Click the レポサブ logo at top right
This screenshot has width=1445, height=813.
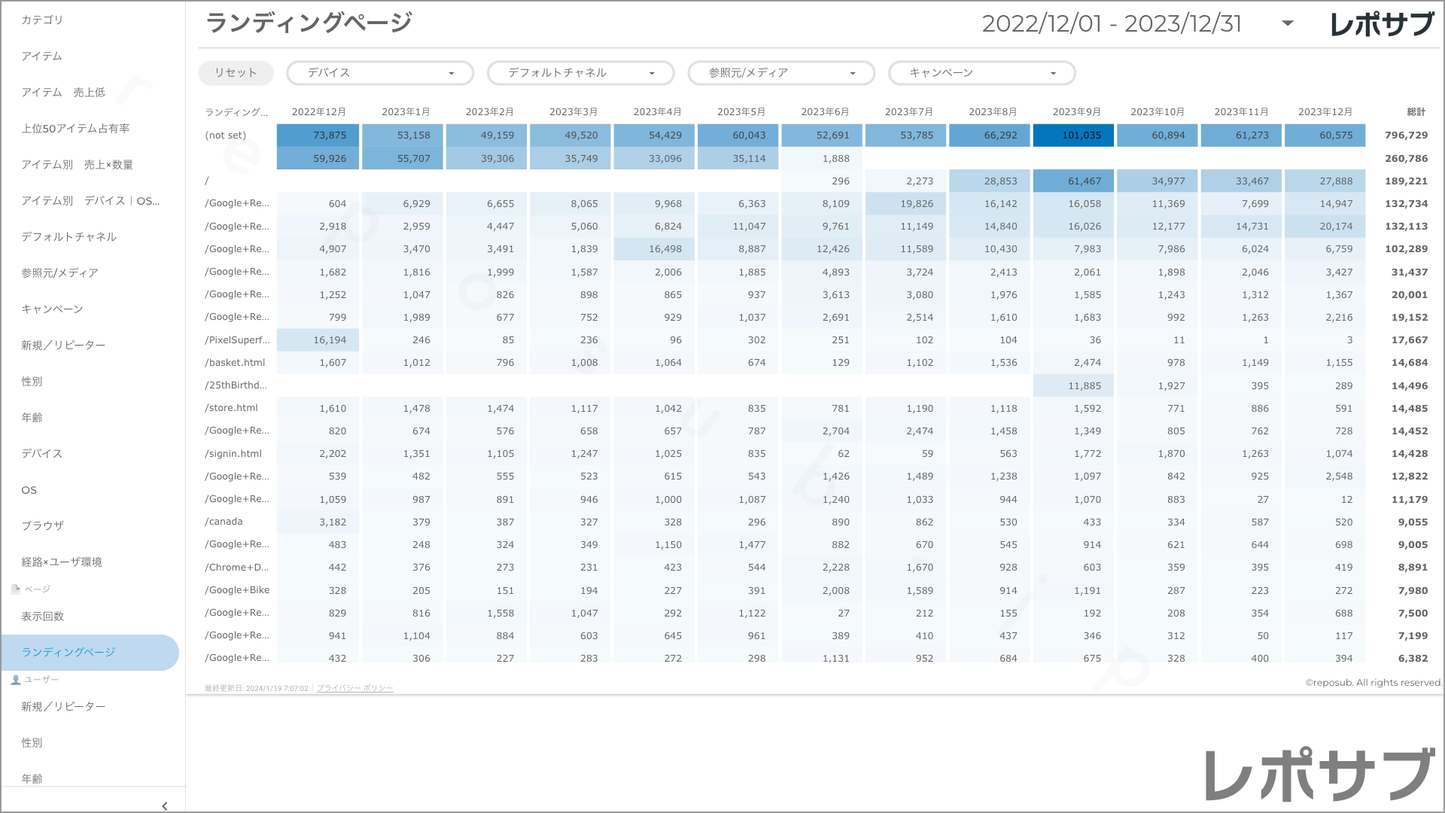tap(1381, 24)
